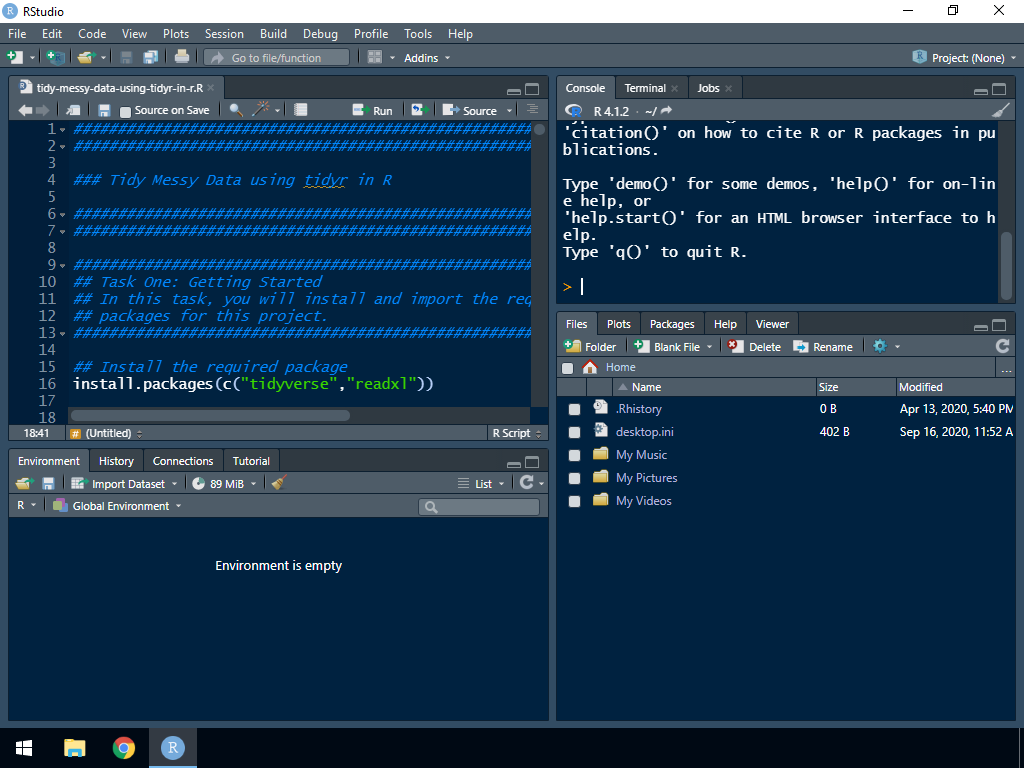The image size is (1024, 768).
Task: Click the find/replace magnifier icon in editor
Action: click(235, 110)
